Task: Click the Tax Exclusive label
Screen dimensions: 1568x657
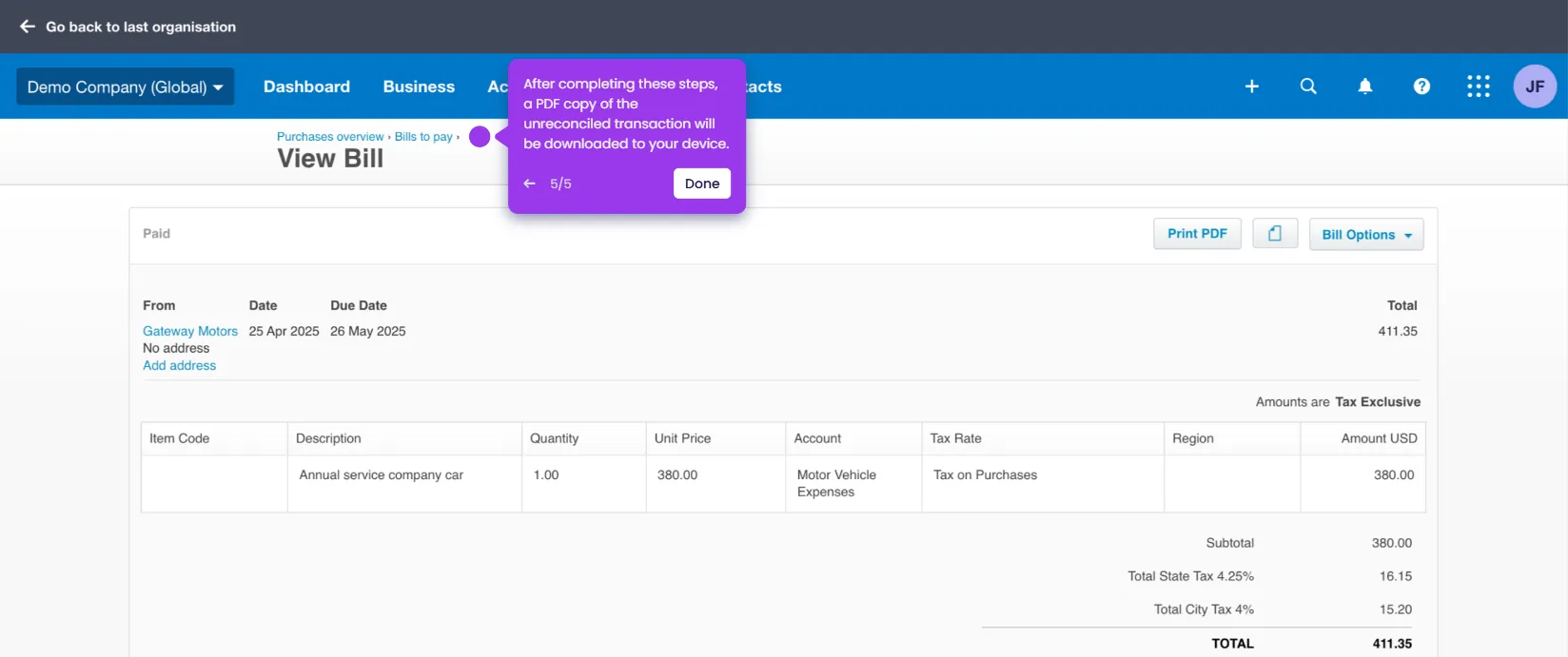Action: [1378, 402]
